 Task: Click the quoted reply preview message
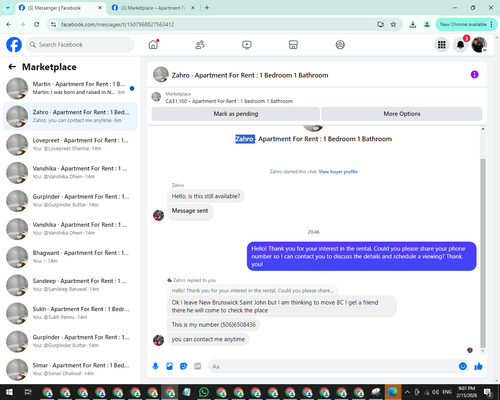(x=252, y=291)
